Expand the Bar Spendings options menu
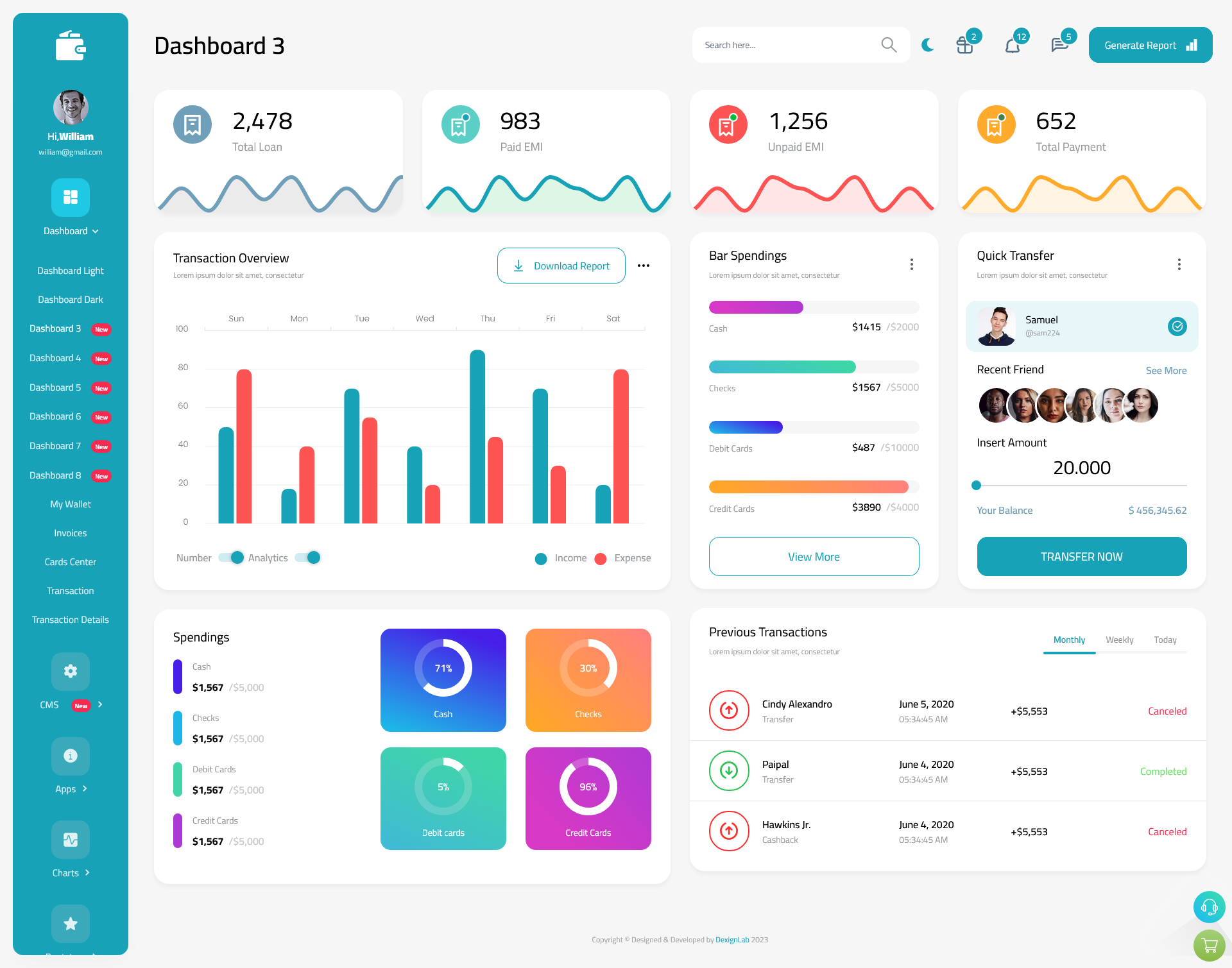Screen dimensions: 1232x968 pyautogui.click(x=912, y=263)
